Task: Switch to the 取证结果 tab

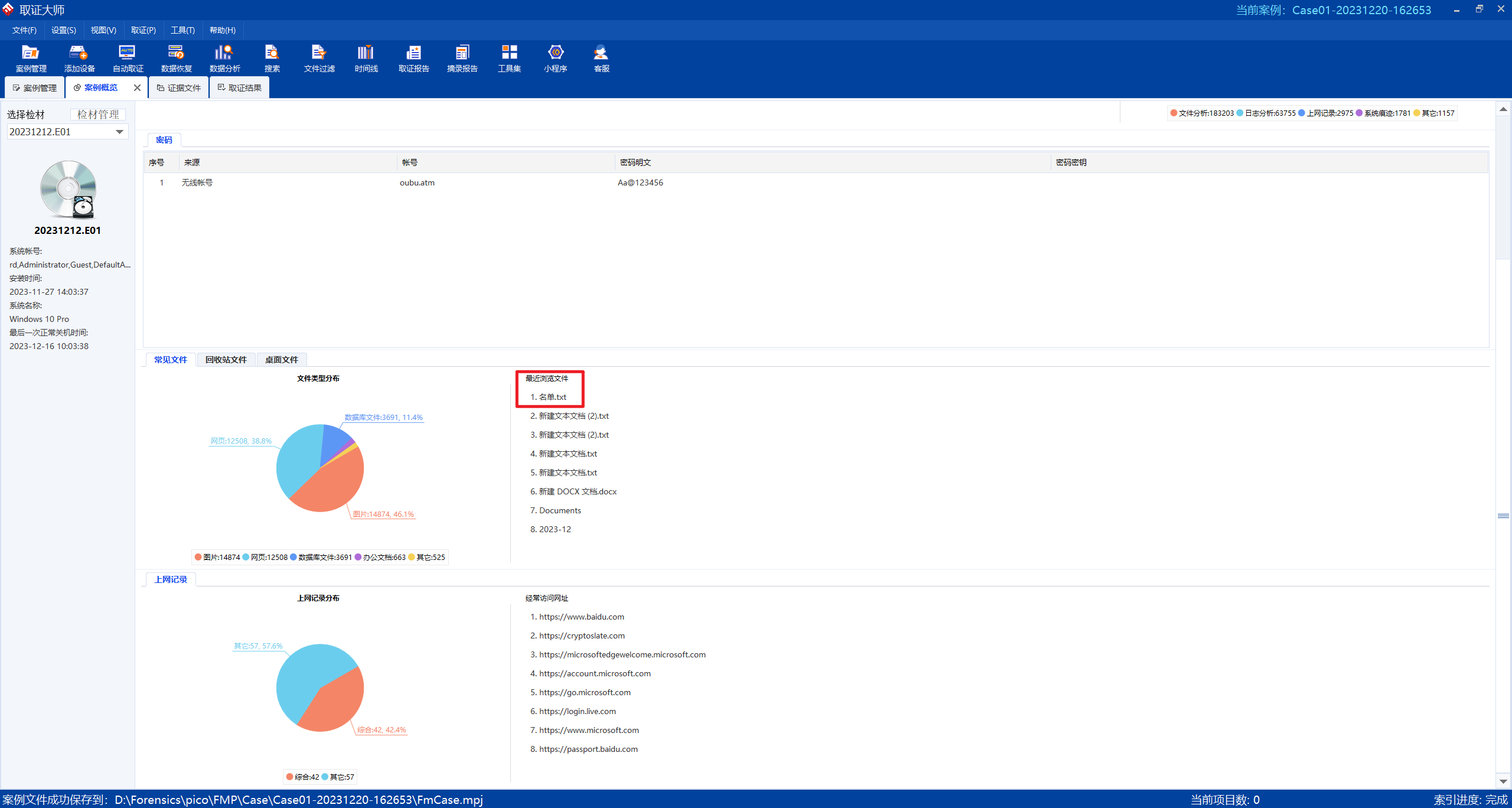Action: (240, 87)
